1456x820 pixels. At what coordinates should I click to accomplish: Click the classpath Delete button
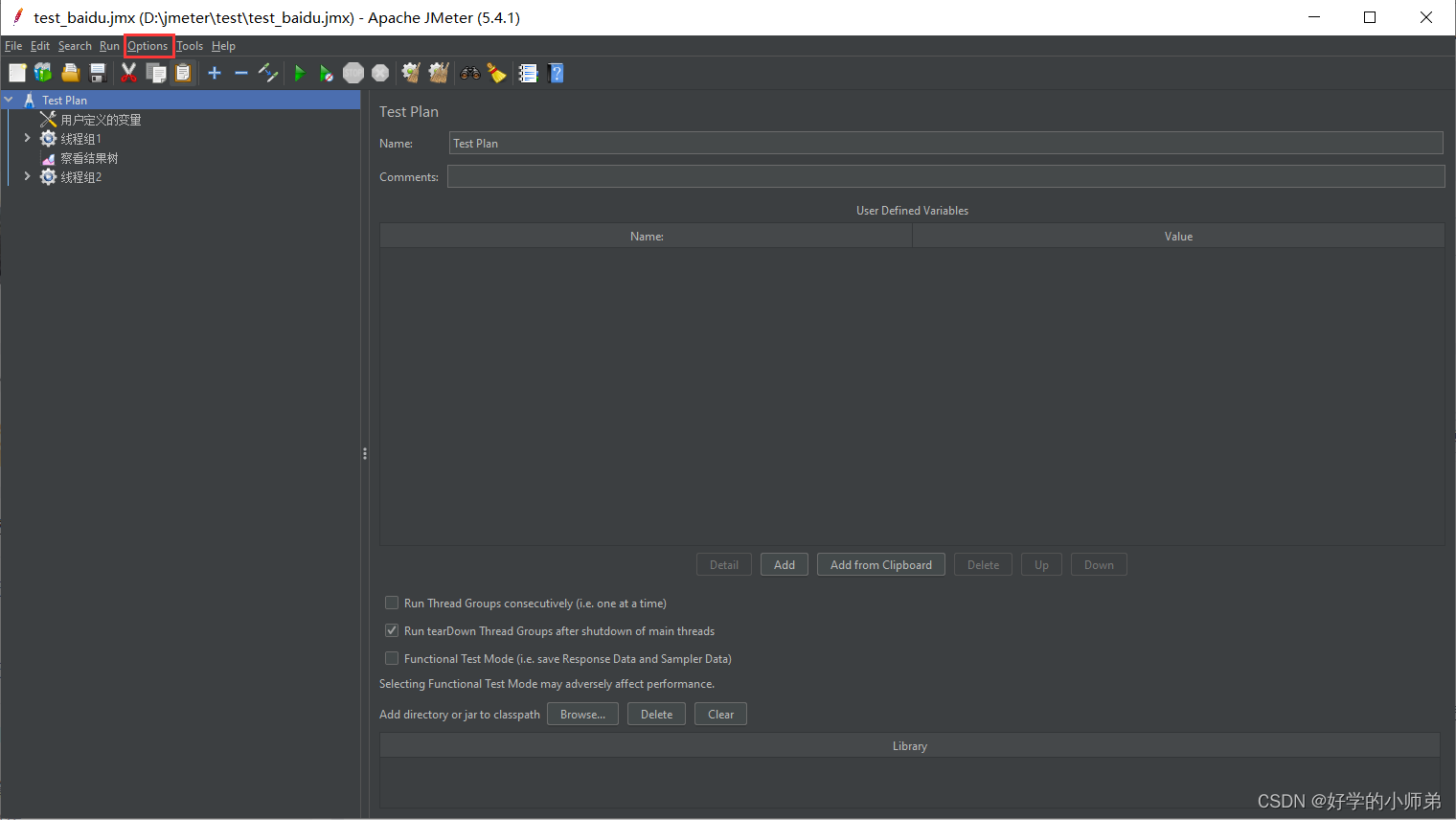pyautogui.click(x=656, y=714)
